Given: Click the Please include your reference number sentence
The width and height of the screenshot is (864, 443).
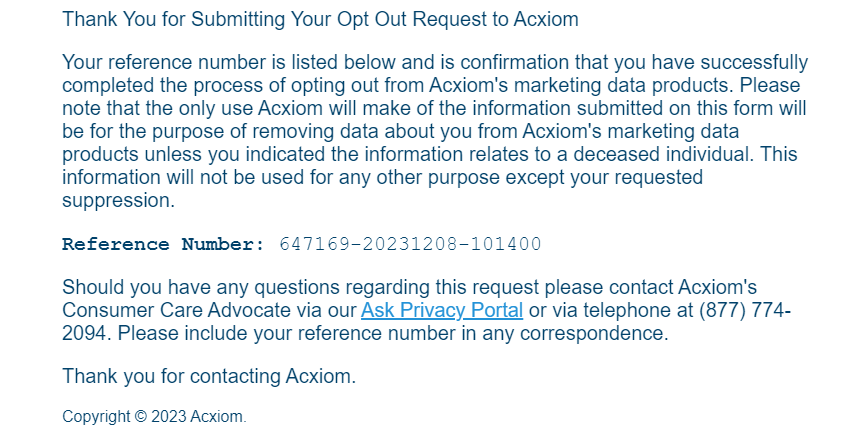Looking at the screenshot, I should pos(393,333).
